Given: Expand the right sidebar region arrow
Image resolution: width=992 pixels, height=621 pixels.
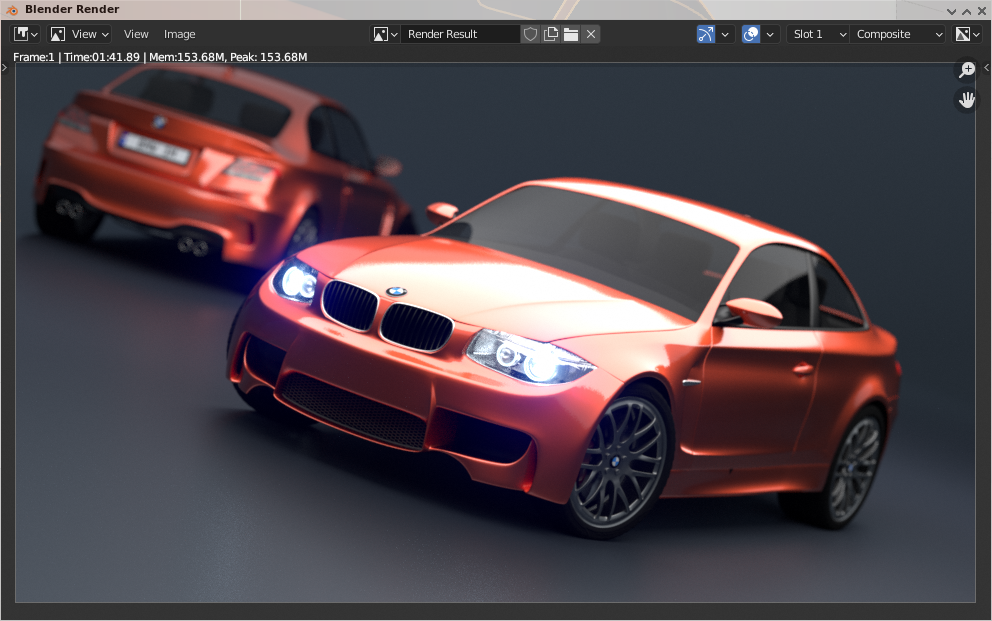Looking at the screenshot, I should (x=986, y=67).
